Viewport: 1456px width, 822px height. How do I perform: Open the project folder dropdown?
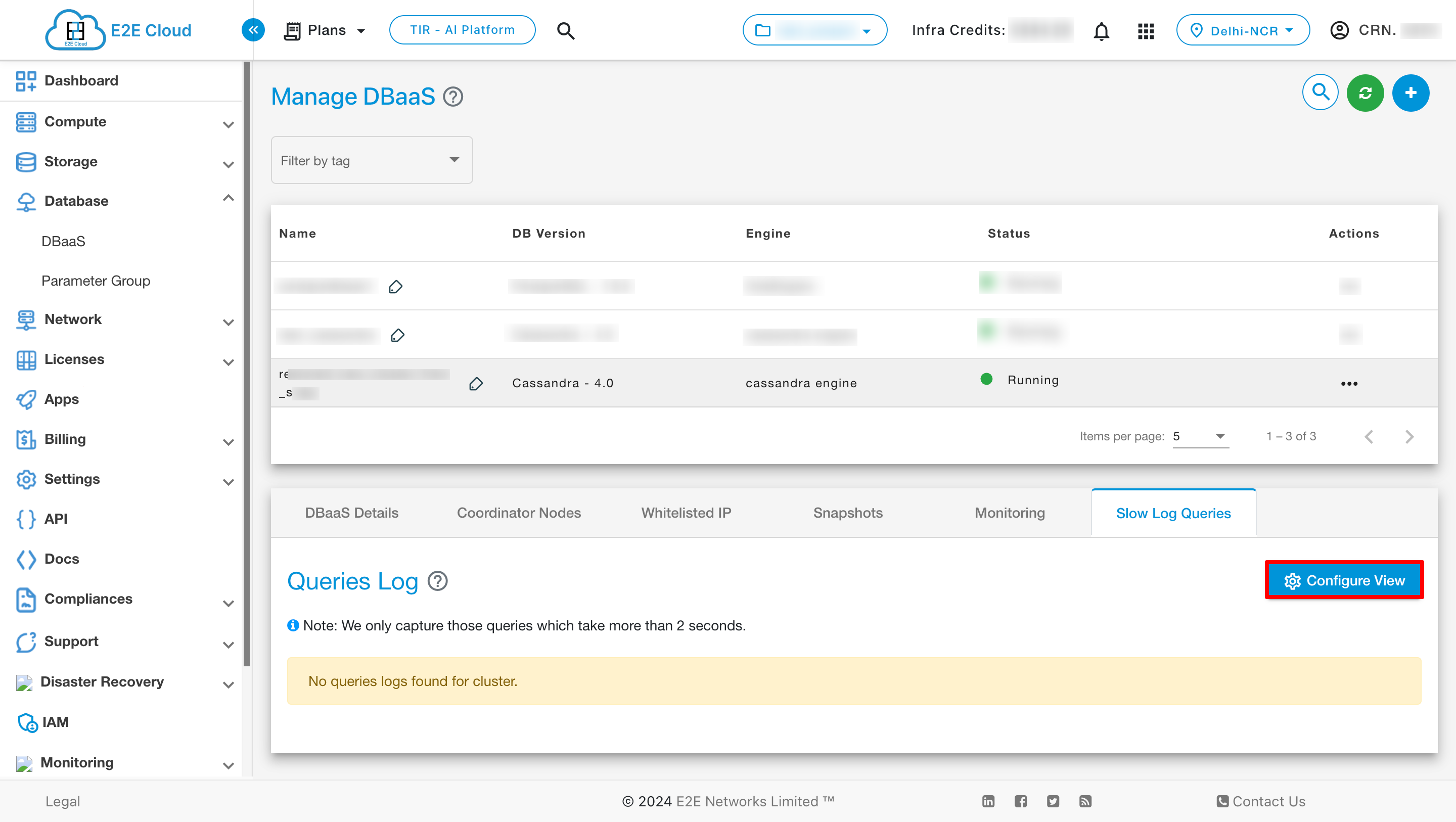[x=814, y=30]
